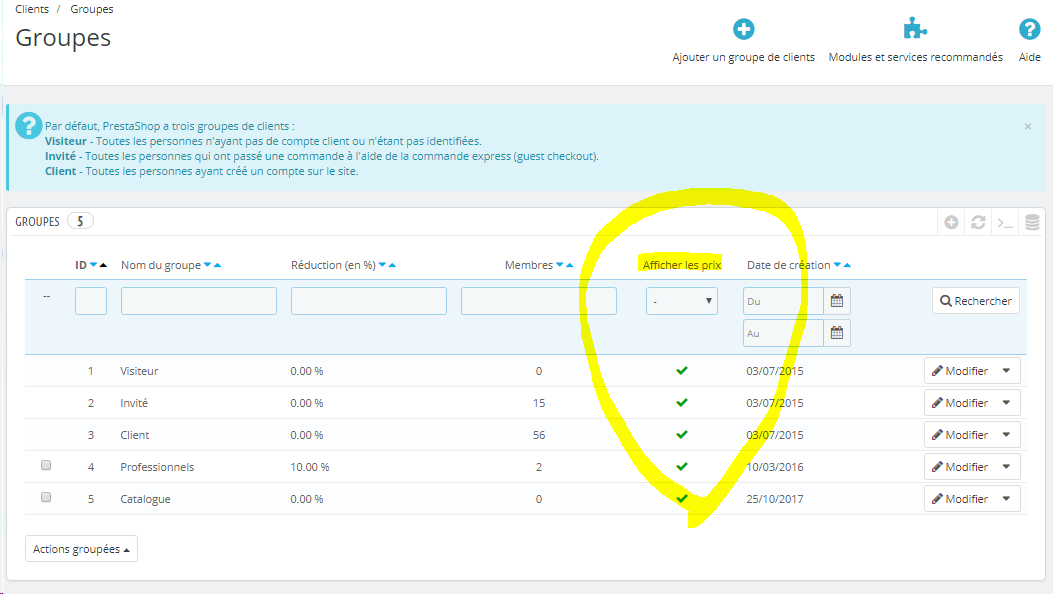Expand Modifier dropdown for Visiteur

click(1007, 370)
